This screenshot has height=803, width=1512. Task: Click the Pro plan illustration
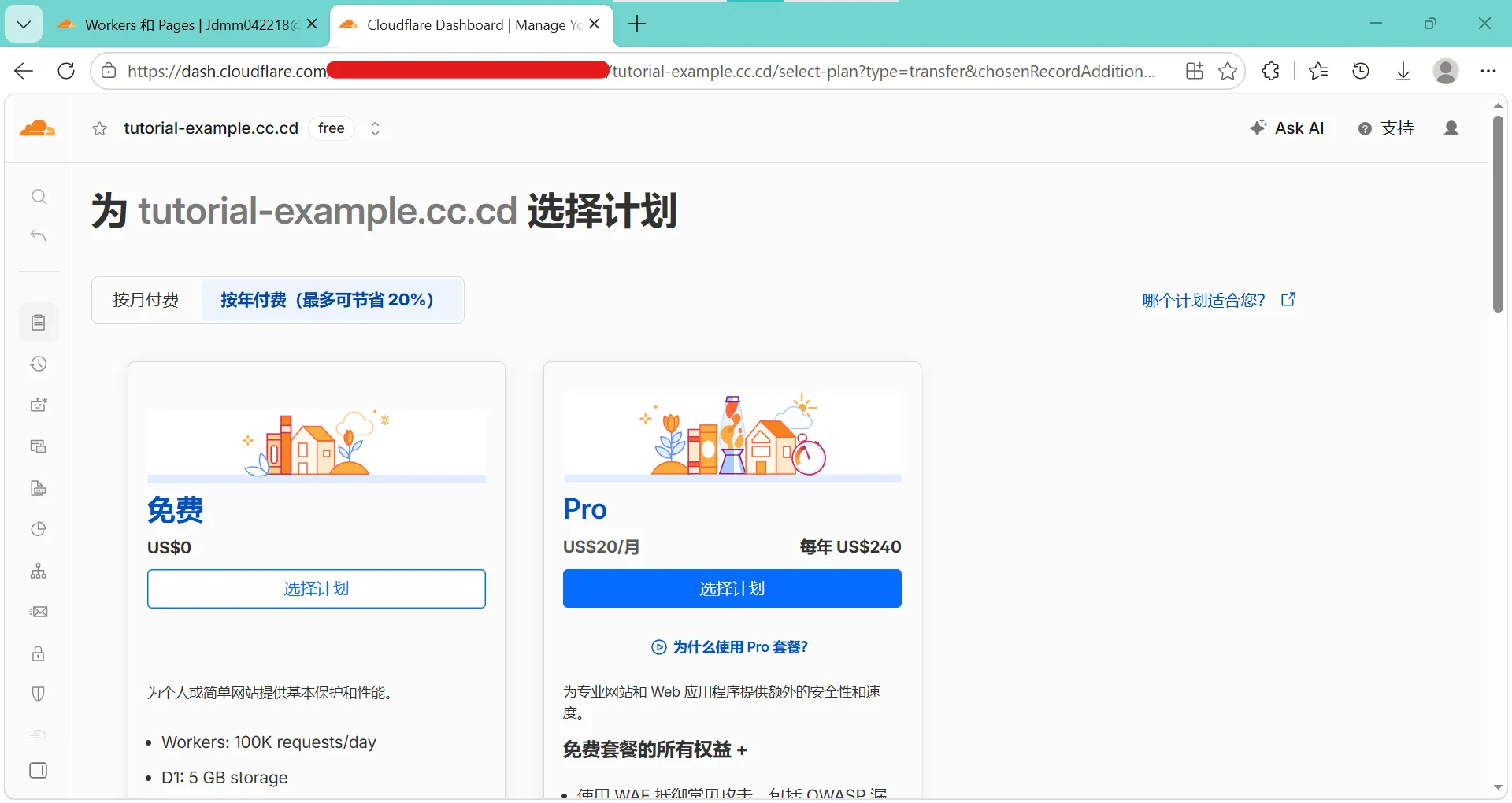click(732, 437)
